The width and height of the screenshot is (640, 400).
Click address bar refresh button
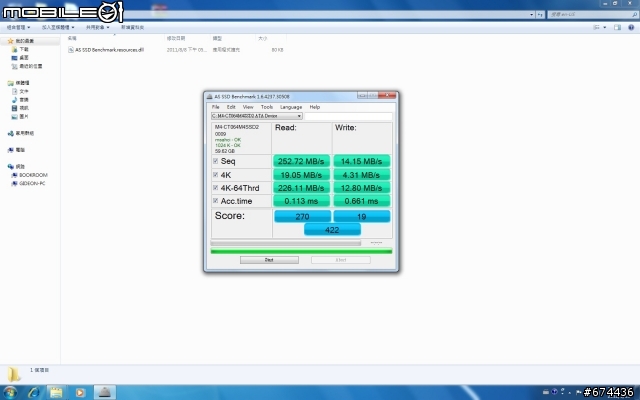pos(540,15)
